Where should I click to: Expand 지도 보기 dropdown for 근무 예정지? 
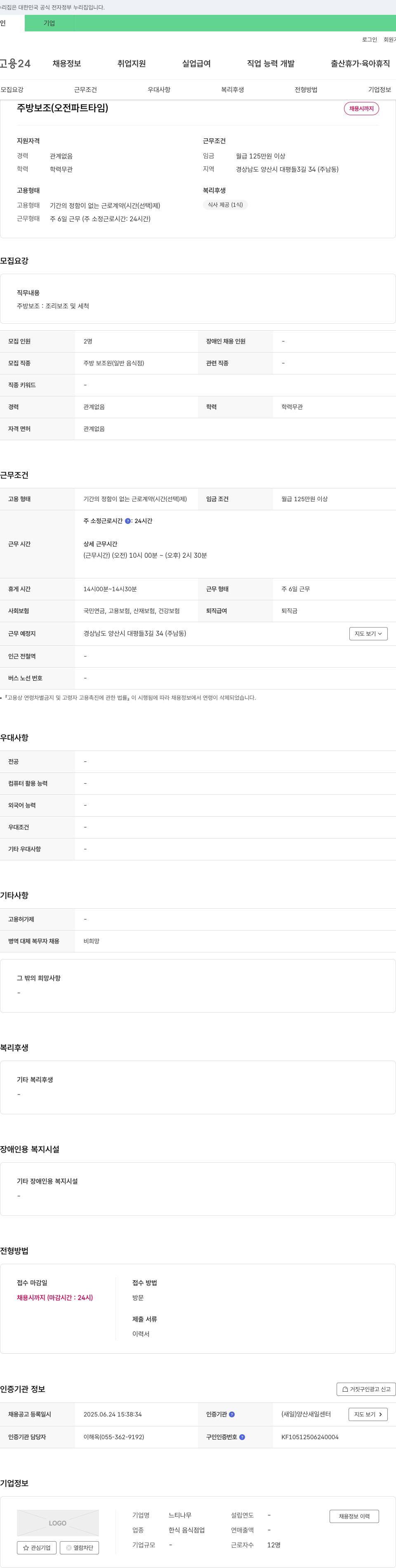tap(368, 634)
